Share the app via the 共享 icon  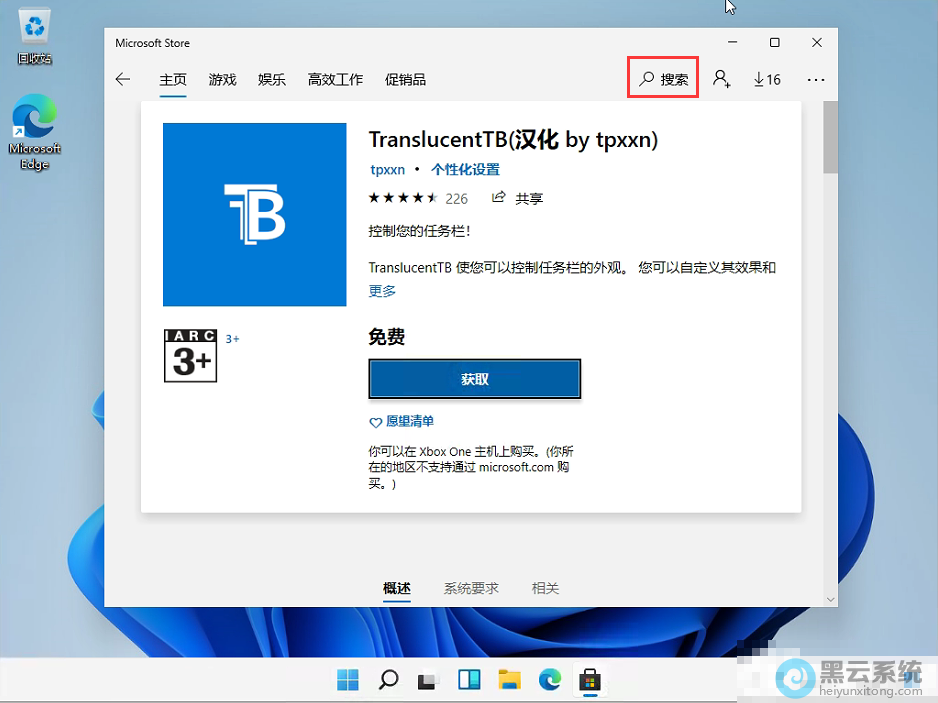(x=517, y=198)
